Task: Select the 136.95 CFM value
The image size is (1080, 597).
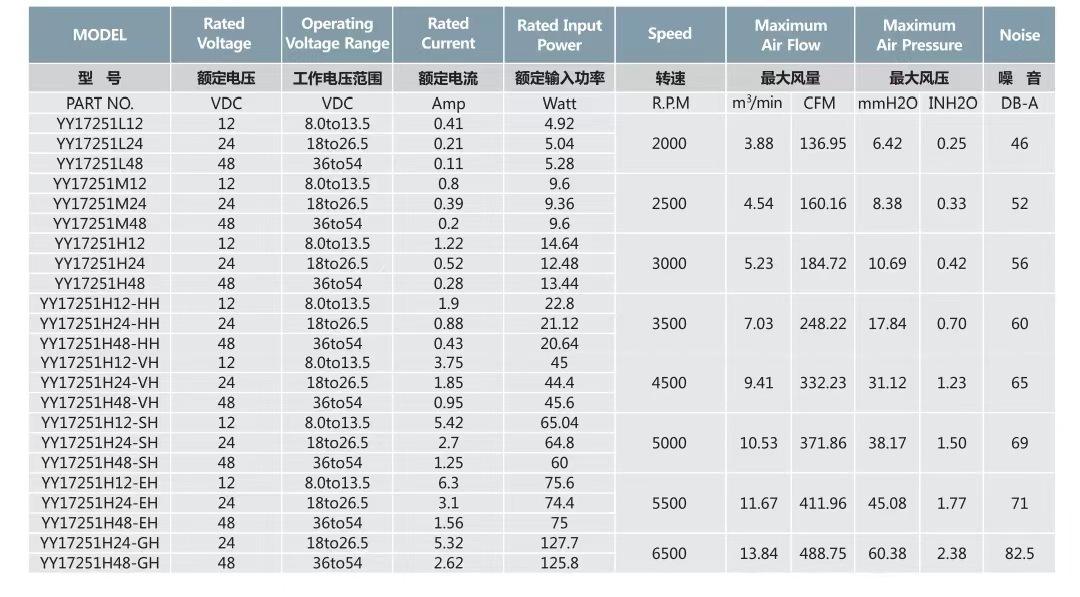Action: [823, 144]
